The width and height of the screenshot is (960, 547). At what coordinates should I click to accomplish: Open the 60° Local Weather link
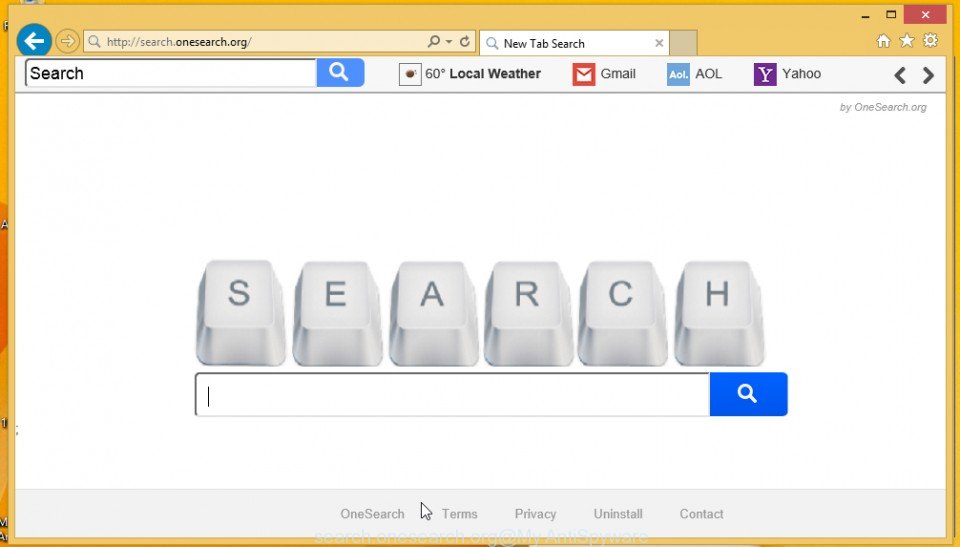click(x=470, y=74)
